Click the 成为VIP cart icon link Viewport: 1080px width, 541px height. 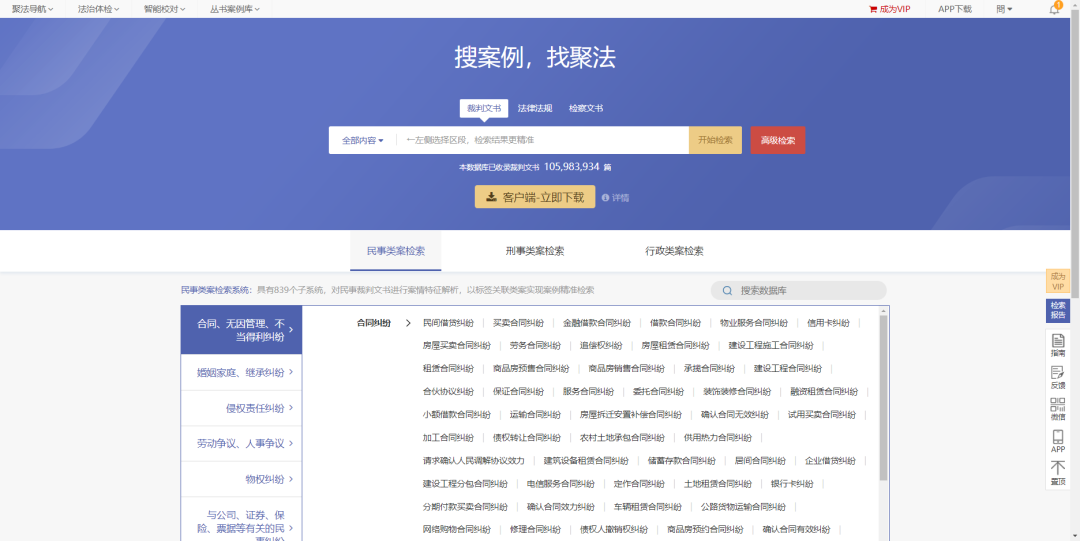tap(889, 9)
